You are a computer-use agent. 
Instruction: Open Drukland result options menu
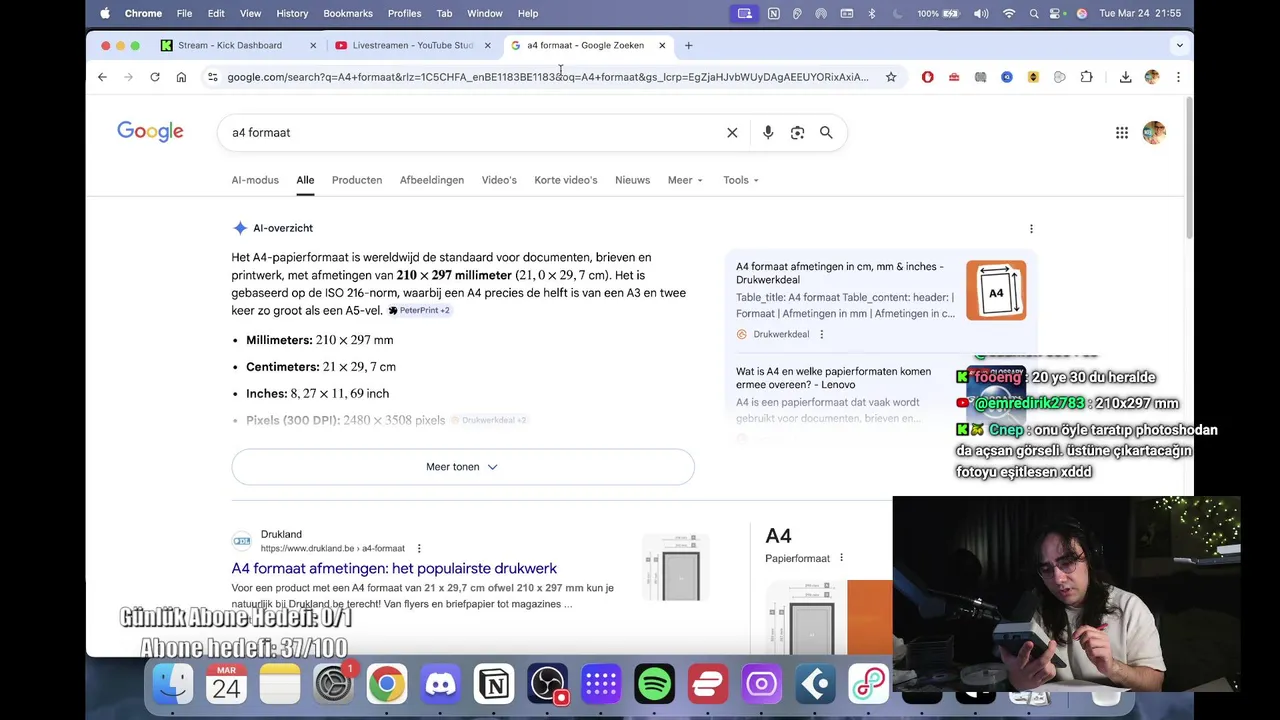pyautogui.click(x=419, y=548)
